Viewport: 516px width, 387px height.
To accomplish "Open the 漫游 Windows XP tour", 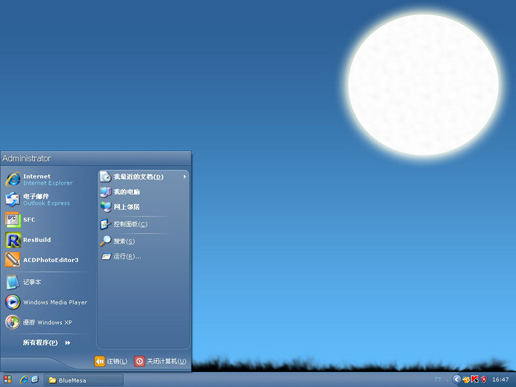I will pos(47,322).
